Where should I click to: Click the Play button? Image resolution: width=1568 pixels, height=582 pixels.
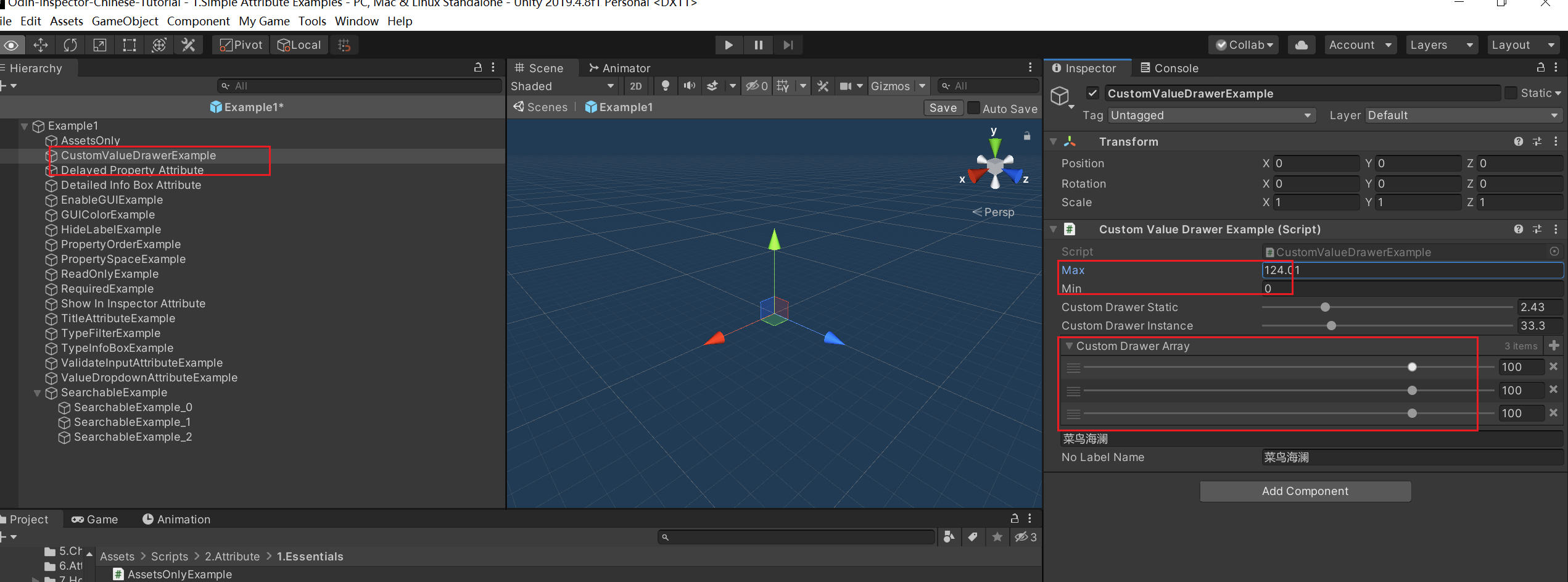tap(728, 45)
